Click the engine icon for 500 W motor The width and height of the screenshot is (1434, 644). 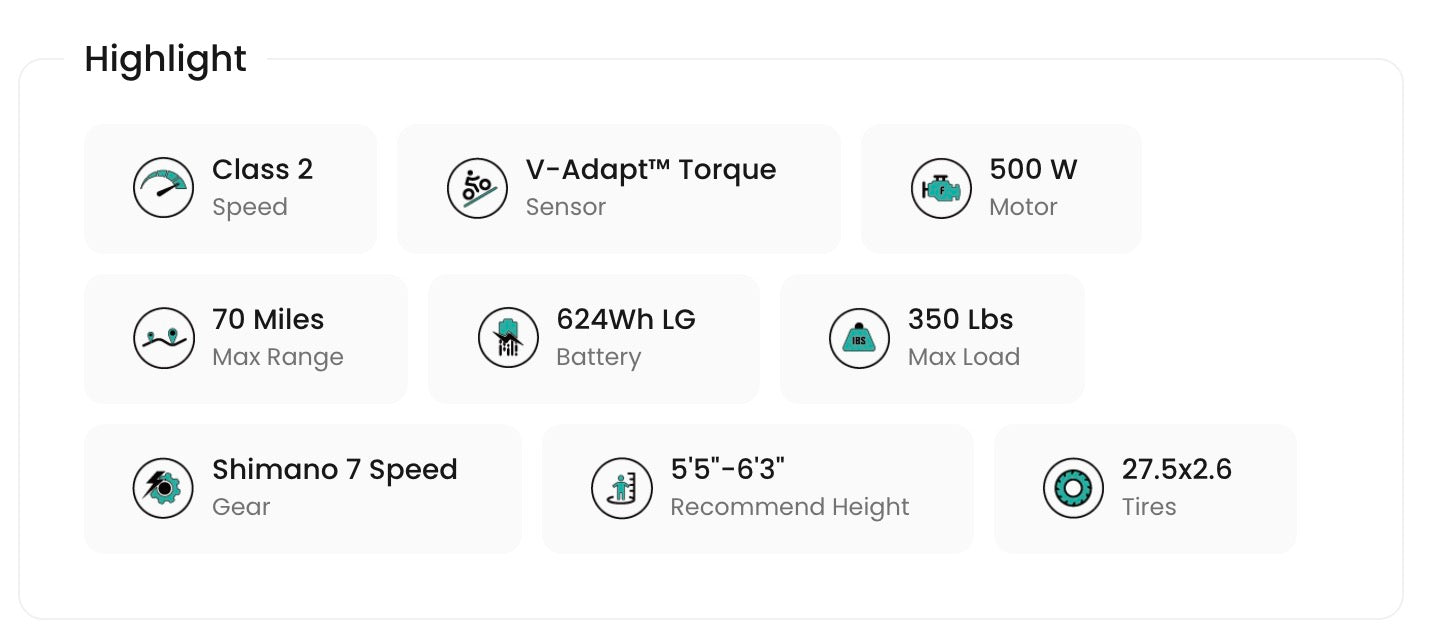click(x=941, y=188)
